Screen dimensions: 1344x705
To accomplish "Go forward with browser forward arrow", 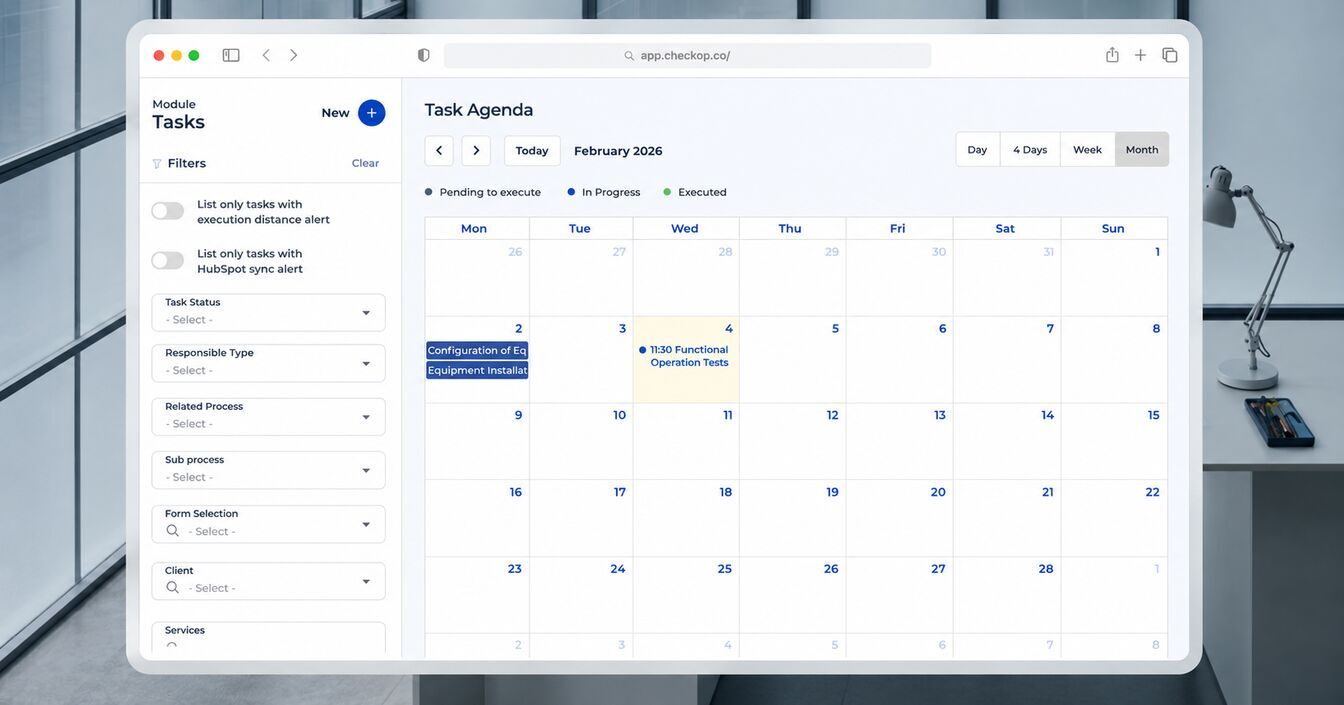I will [x=293, y=55].
